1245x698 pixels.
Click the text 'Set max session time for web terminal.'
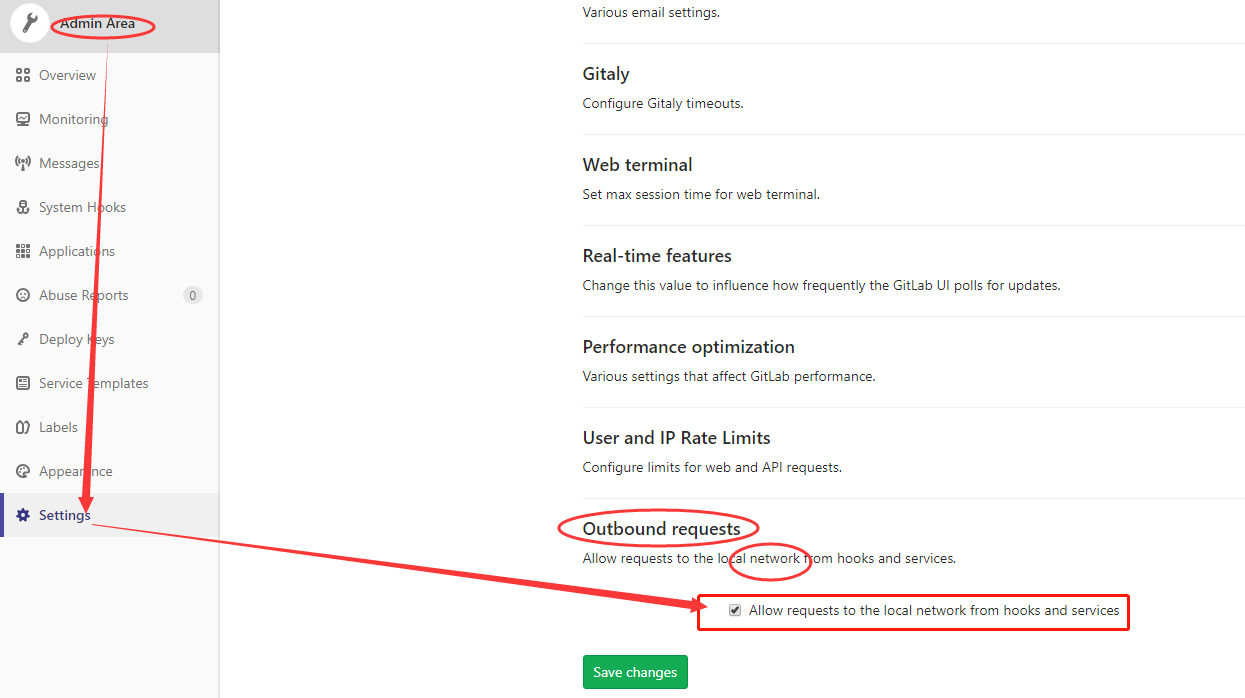pyautogui.click(x=701, y=194)
